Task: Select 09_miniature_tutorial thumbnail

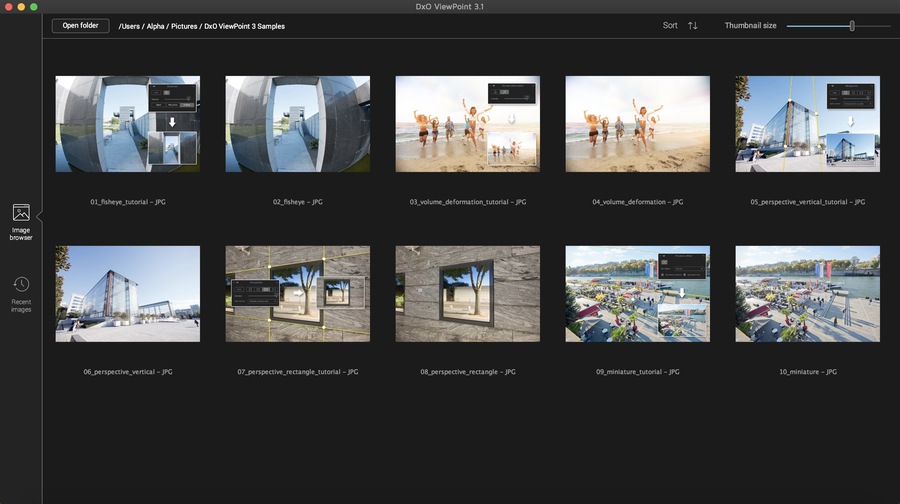Action: [638, 294]
